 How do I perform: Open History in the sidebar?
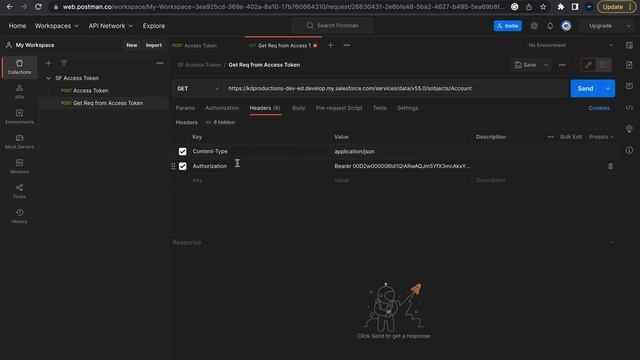click(x=19, y=216)
